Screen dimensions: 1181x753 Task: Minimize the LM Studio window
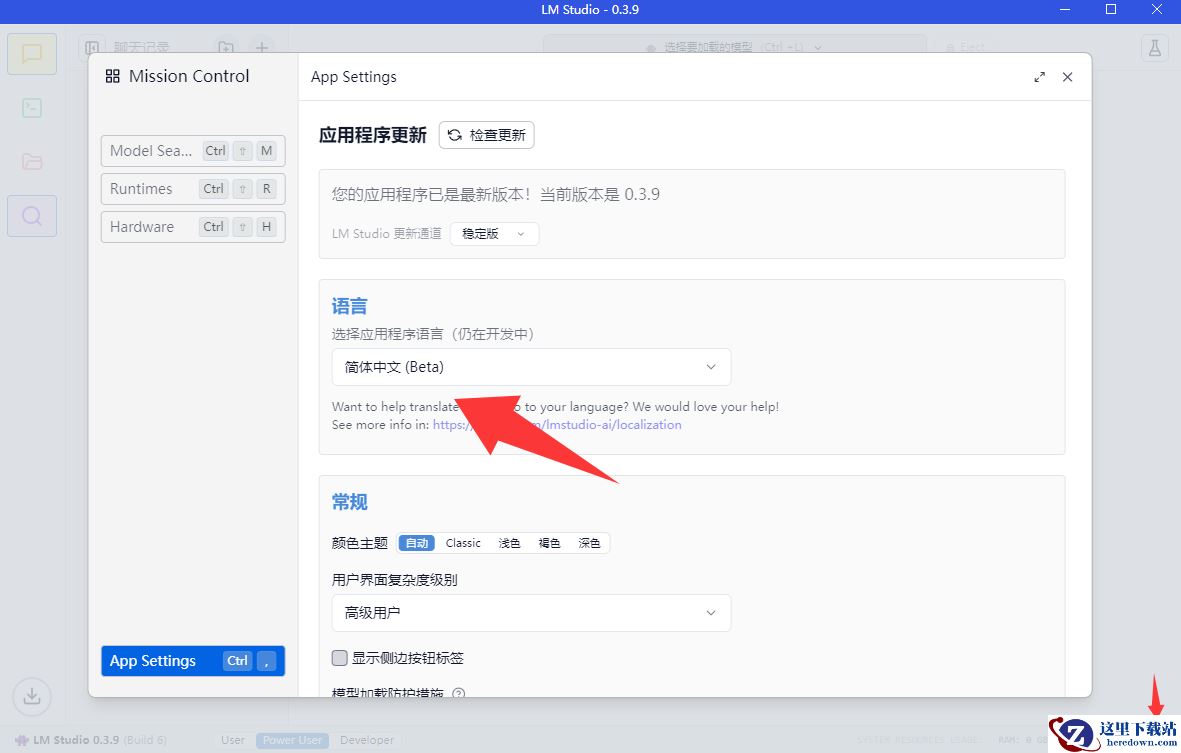(1065, 10)
